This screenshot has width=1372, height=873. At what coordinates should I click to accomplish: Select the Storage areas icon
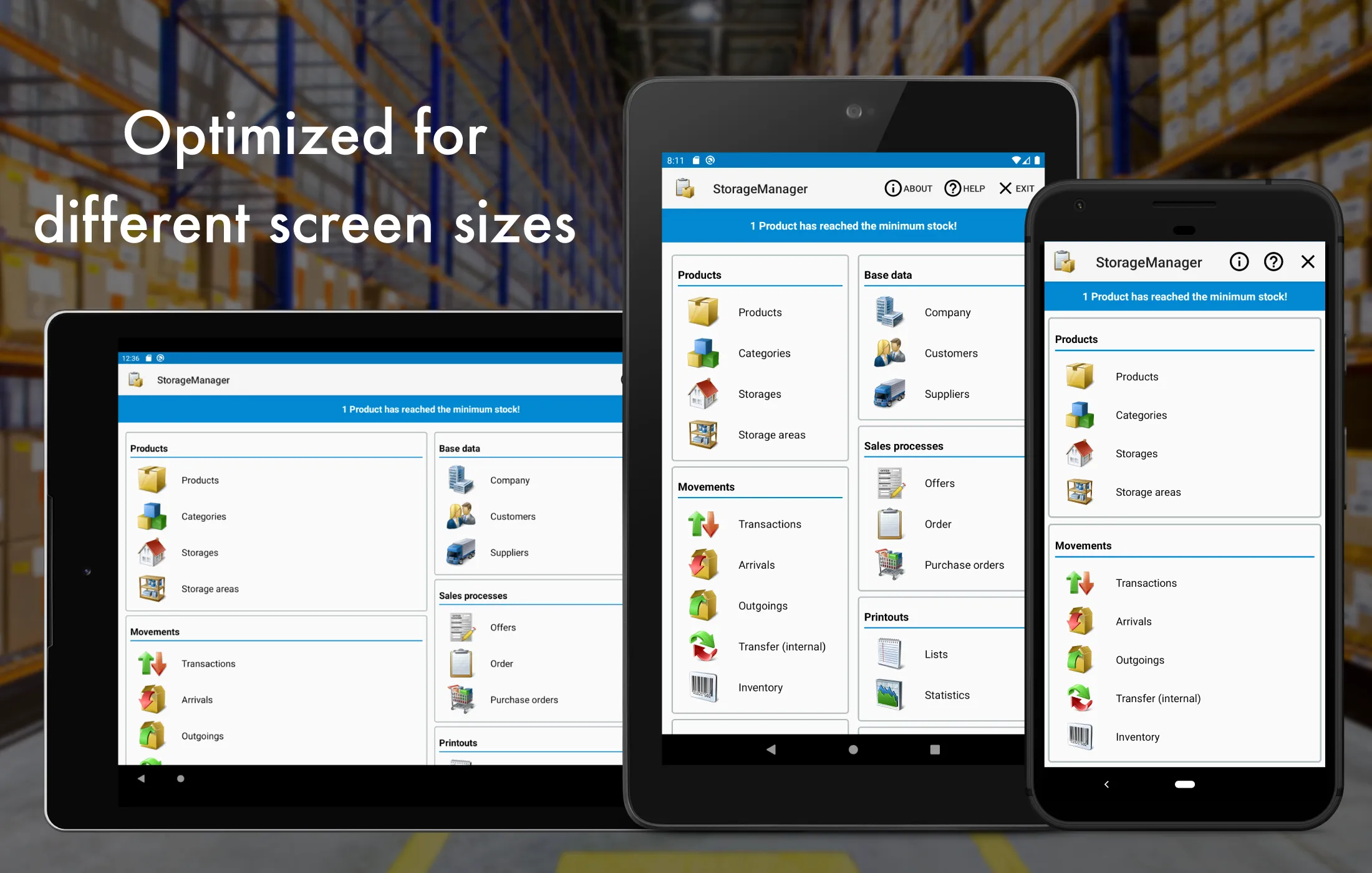[x=703, y=434]
